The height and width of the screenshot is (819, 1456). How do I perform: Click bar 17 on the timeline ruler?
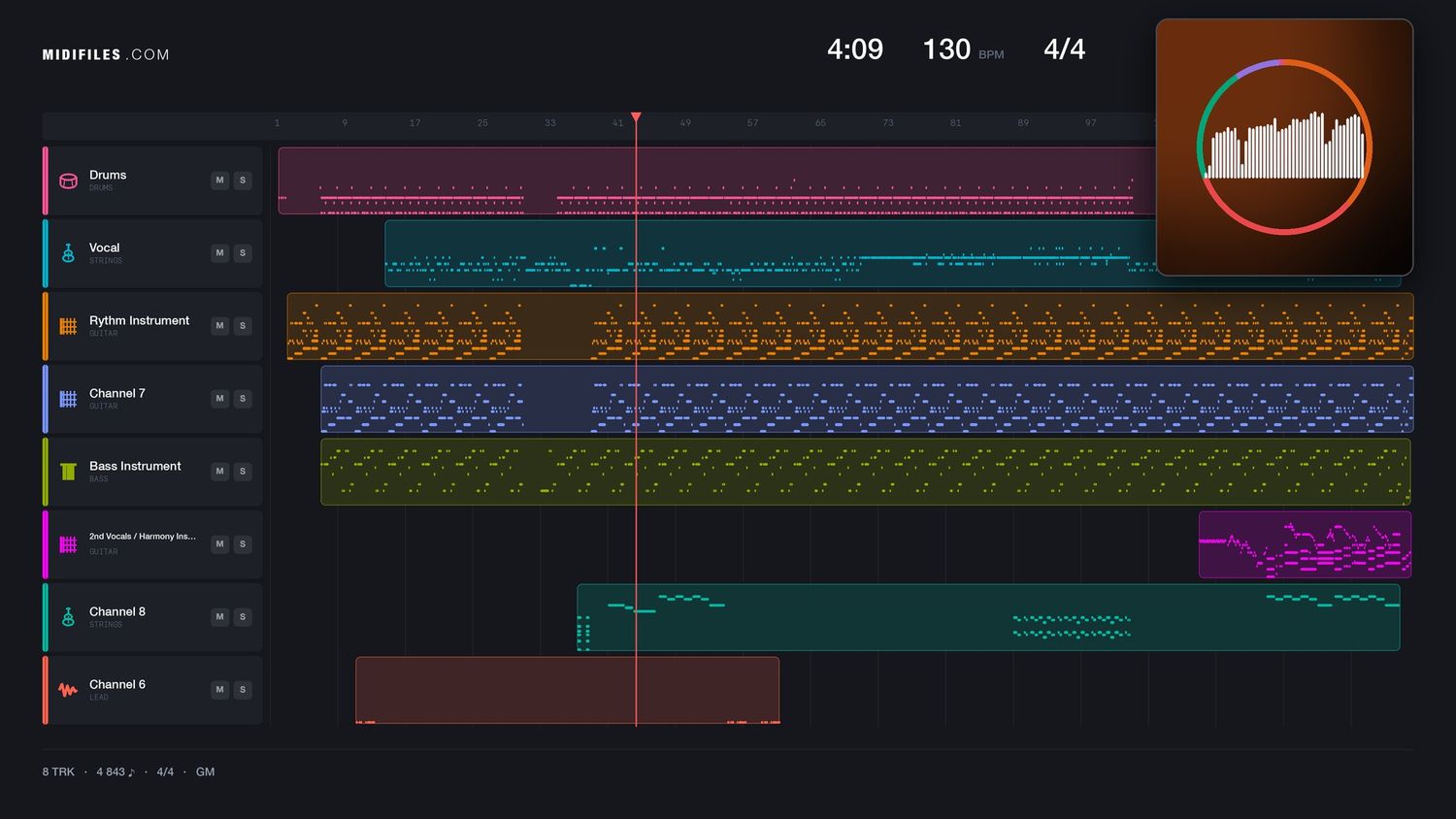coord(414,123)
